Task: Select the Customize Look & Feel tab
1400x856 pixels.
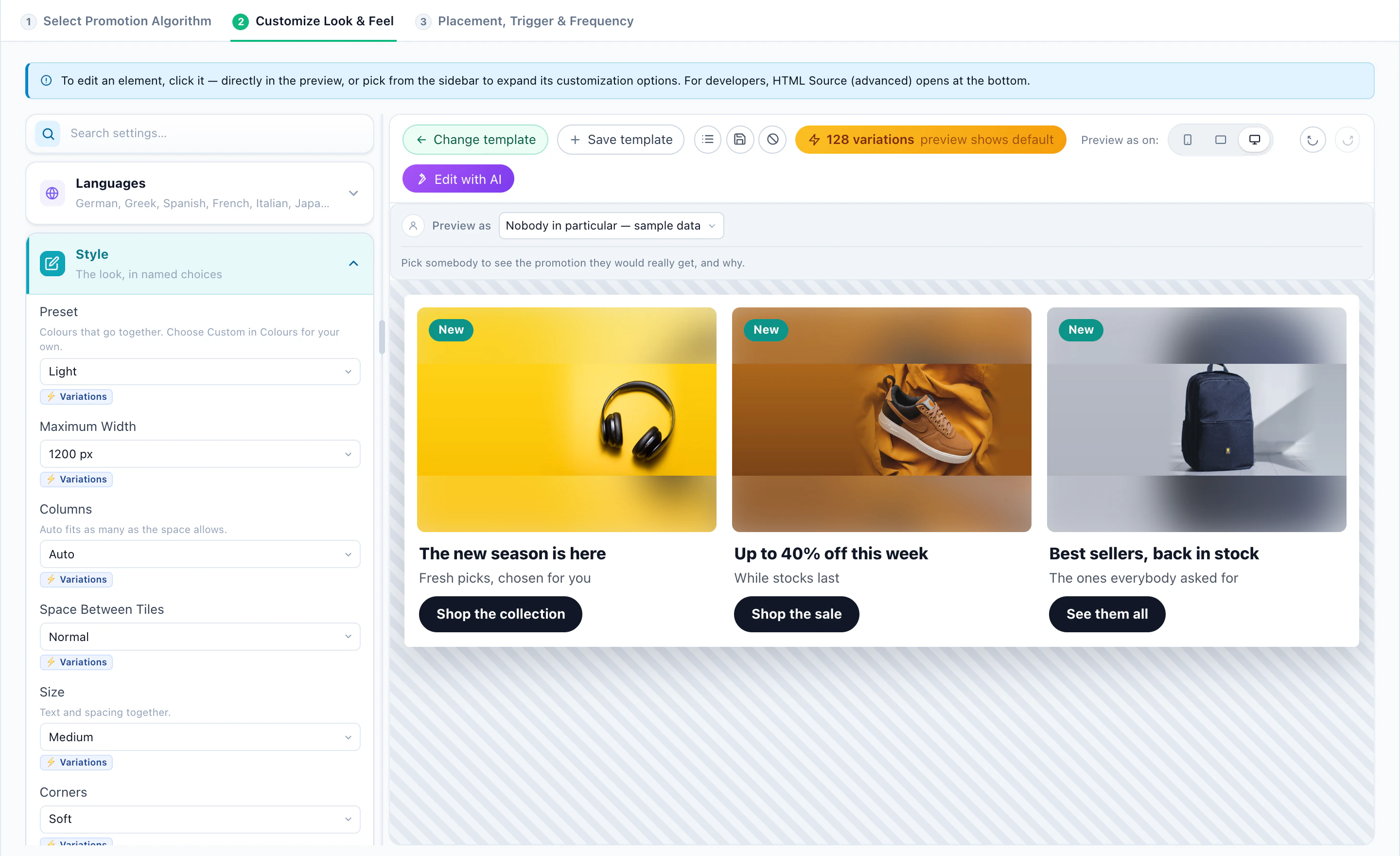Action: point(313,21)
